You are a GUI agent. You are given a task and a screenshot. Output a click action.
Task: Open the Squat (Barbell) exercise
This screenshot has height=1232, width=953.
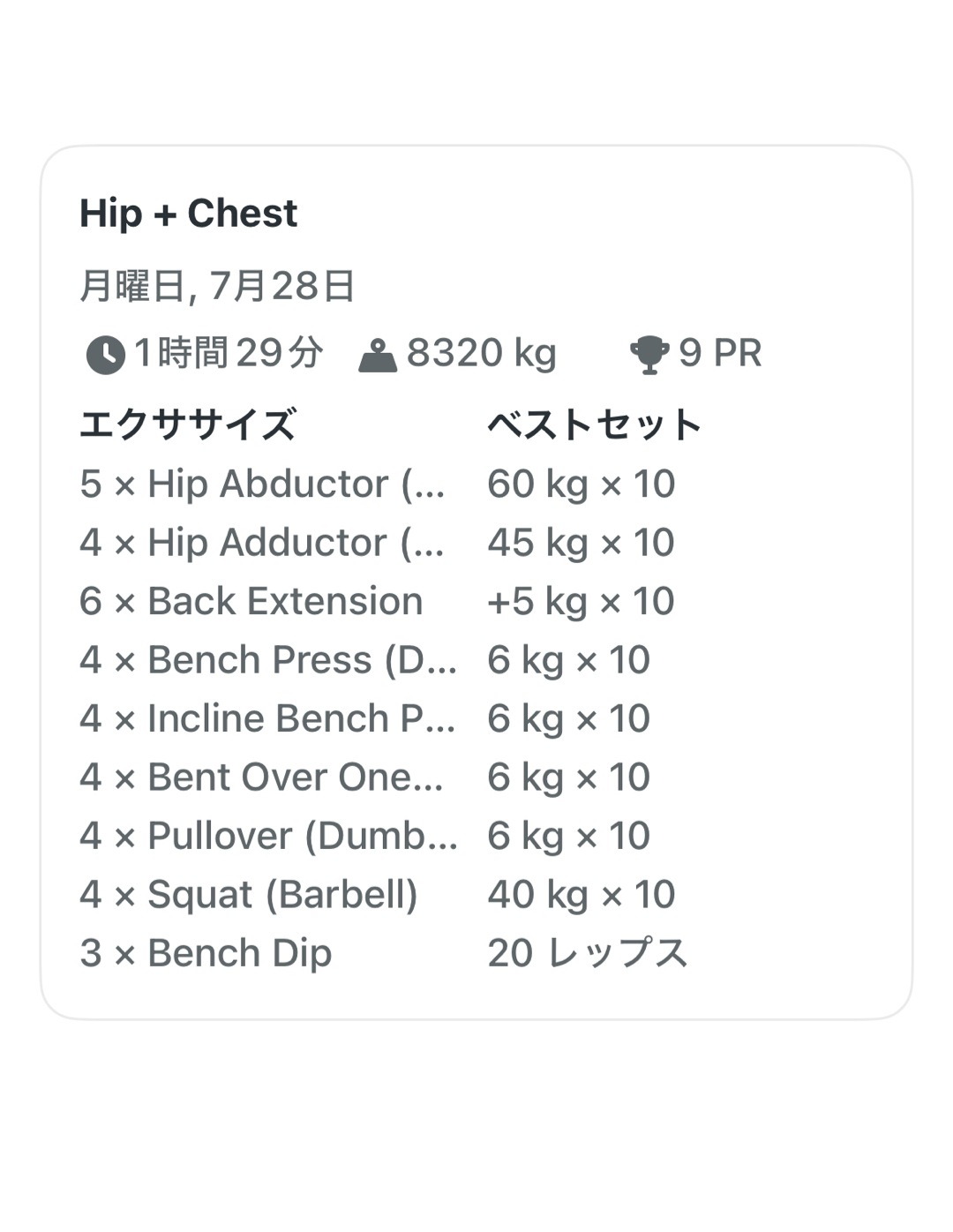pyautogui.click(x=249, y=895)
